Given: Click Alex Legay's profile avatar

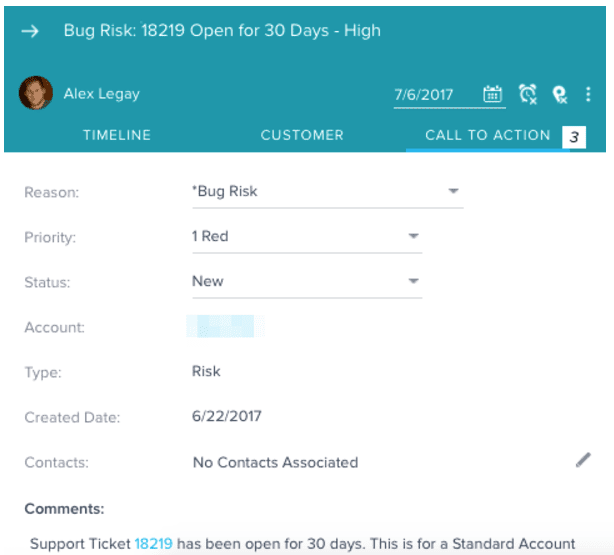Looking at the screenshot, I should (36, 93).
